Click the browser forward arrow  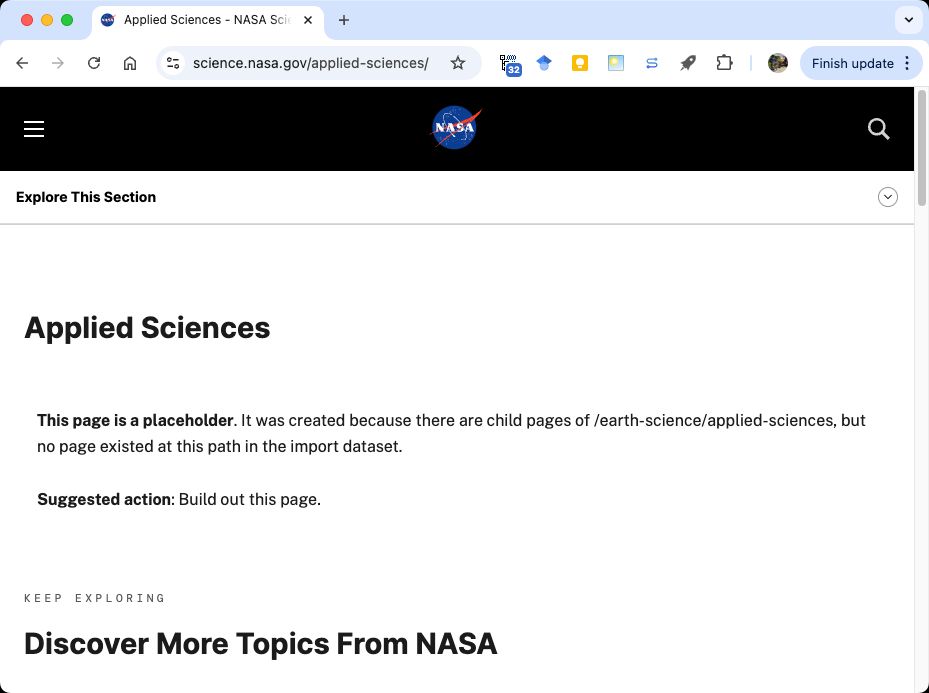point(58,63)
